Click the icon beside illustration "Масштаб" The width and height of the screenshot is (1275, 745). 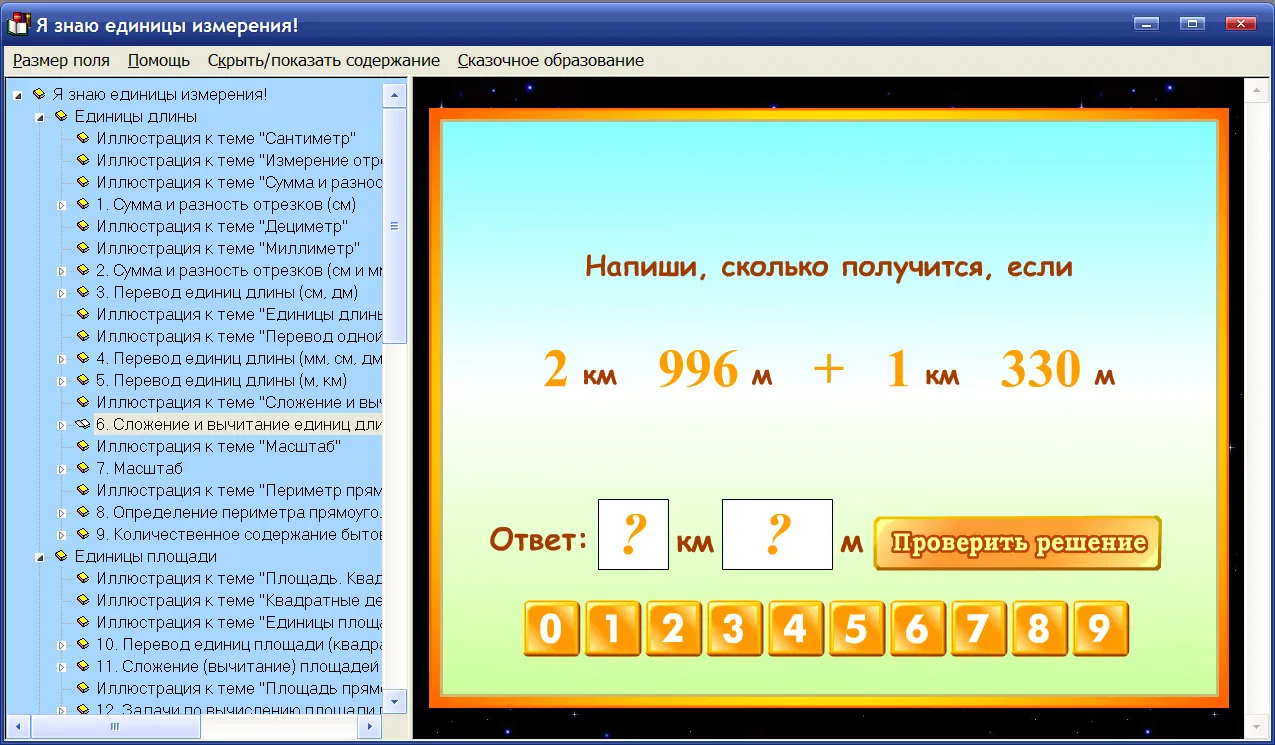(x=83, y=446)
